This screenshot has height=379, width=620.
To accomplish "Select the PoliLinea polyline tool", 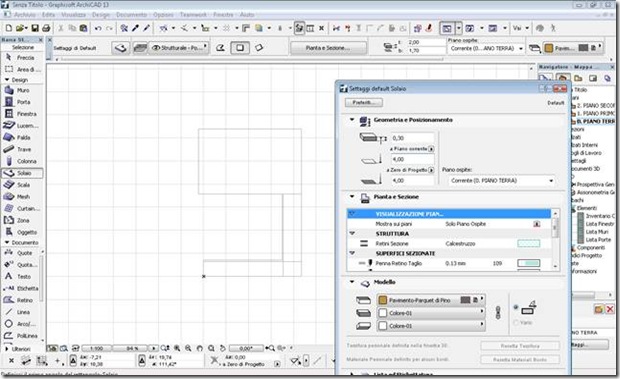I will point(21,336).
